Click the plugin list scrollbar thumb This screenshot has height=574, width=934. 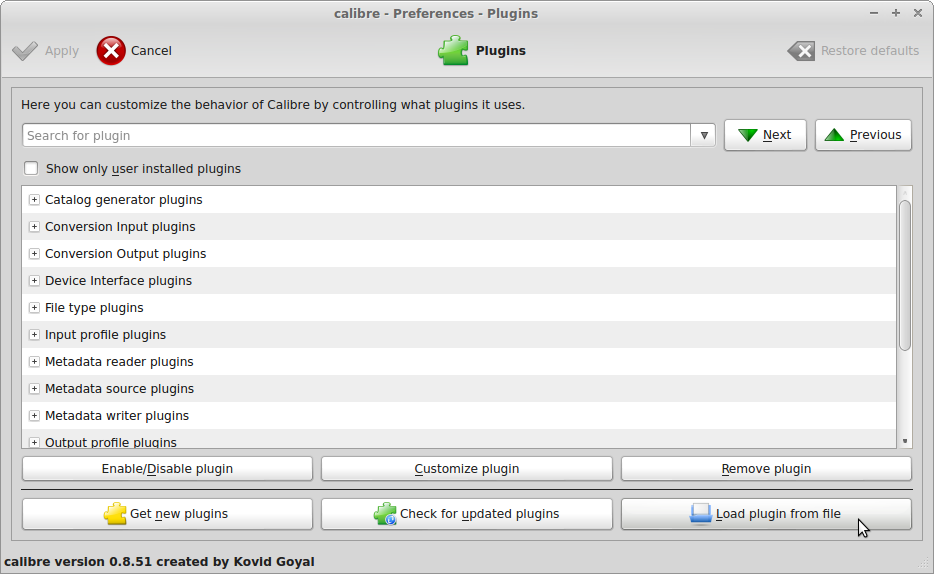(905, 276)
